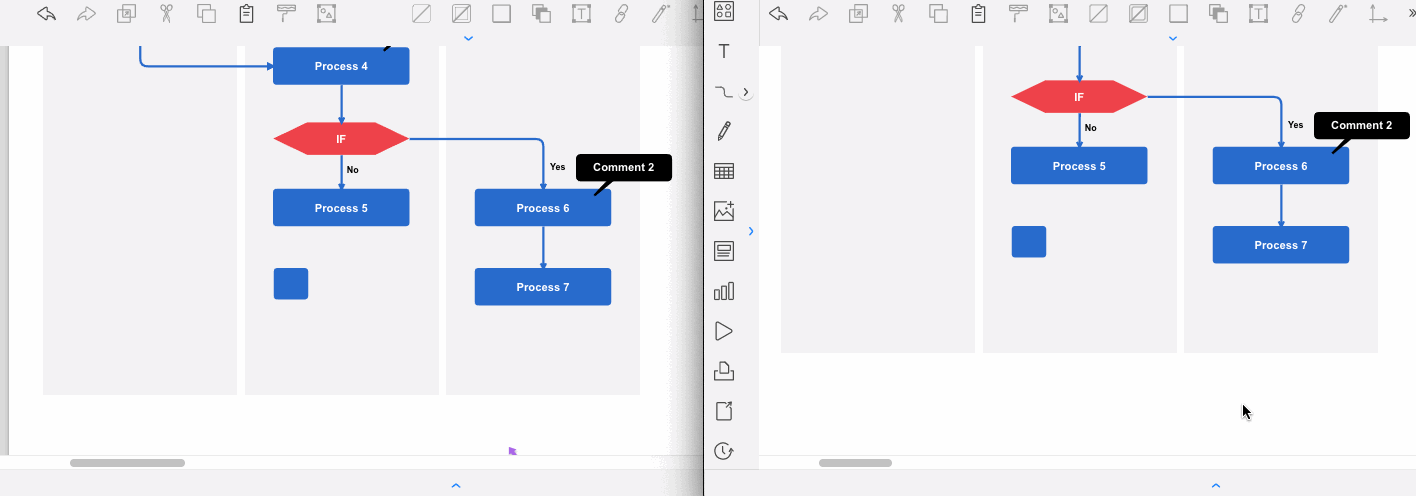Expand connector options arrow beside the Connector tool
Screen dimensions: 1416x496
[746, 92]
